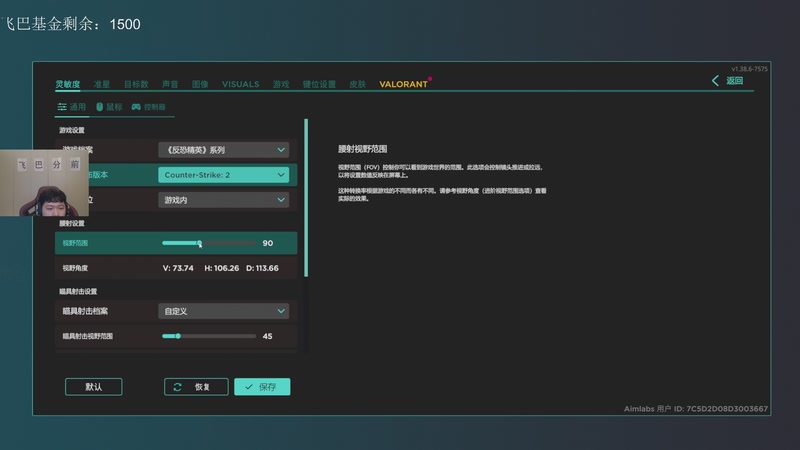Click the 瞄具射击档案 row label

tap(85, 311)
